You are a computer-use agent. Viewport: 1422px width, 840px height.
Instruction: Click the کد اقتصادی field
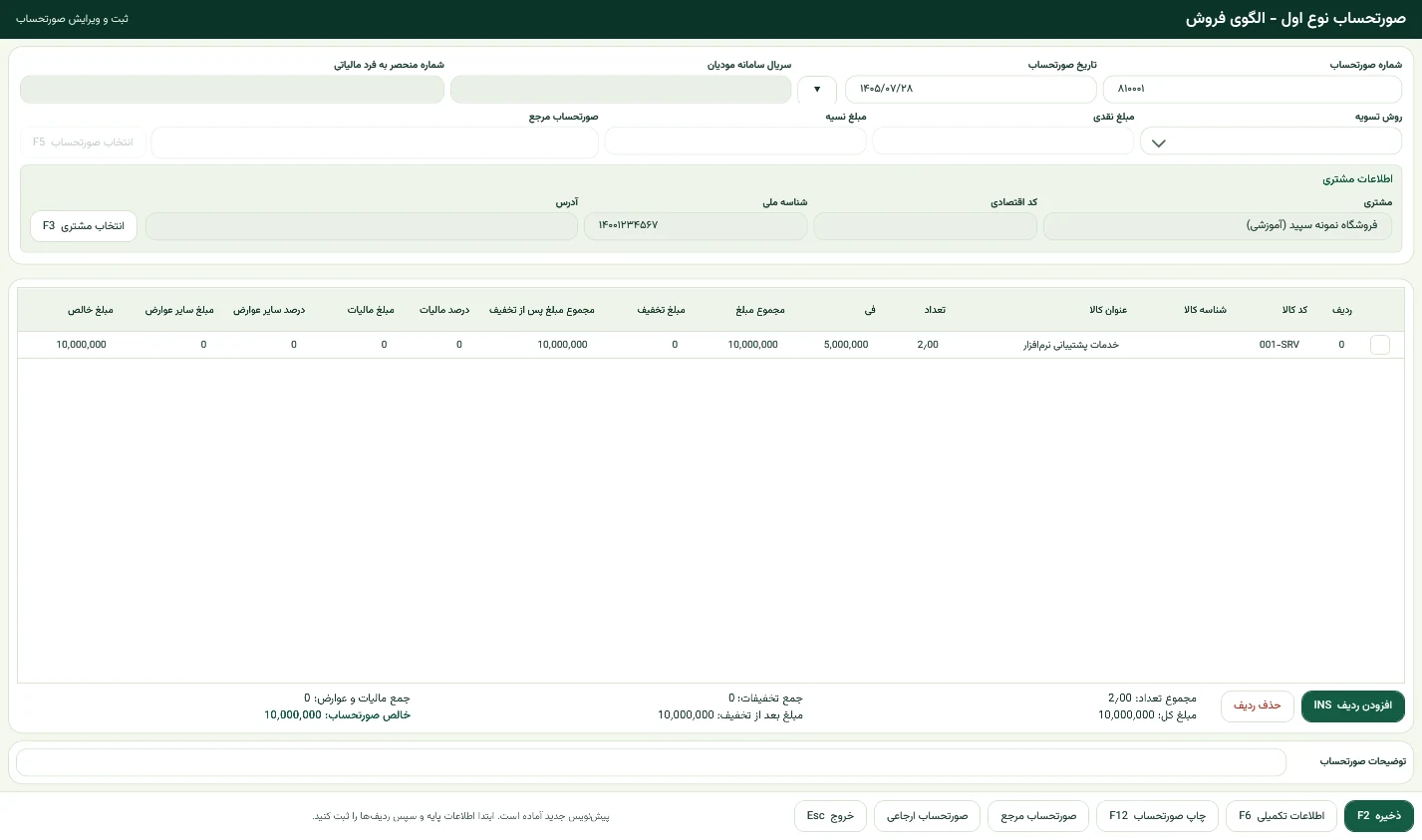pos(926,226)
